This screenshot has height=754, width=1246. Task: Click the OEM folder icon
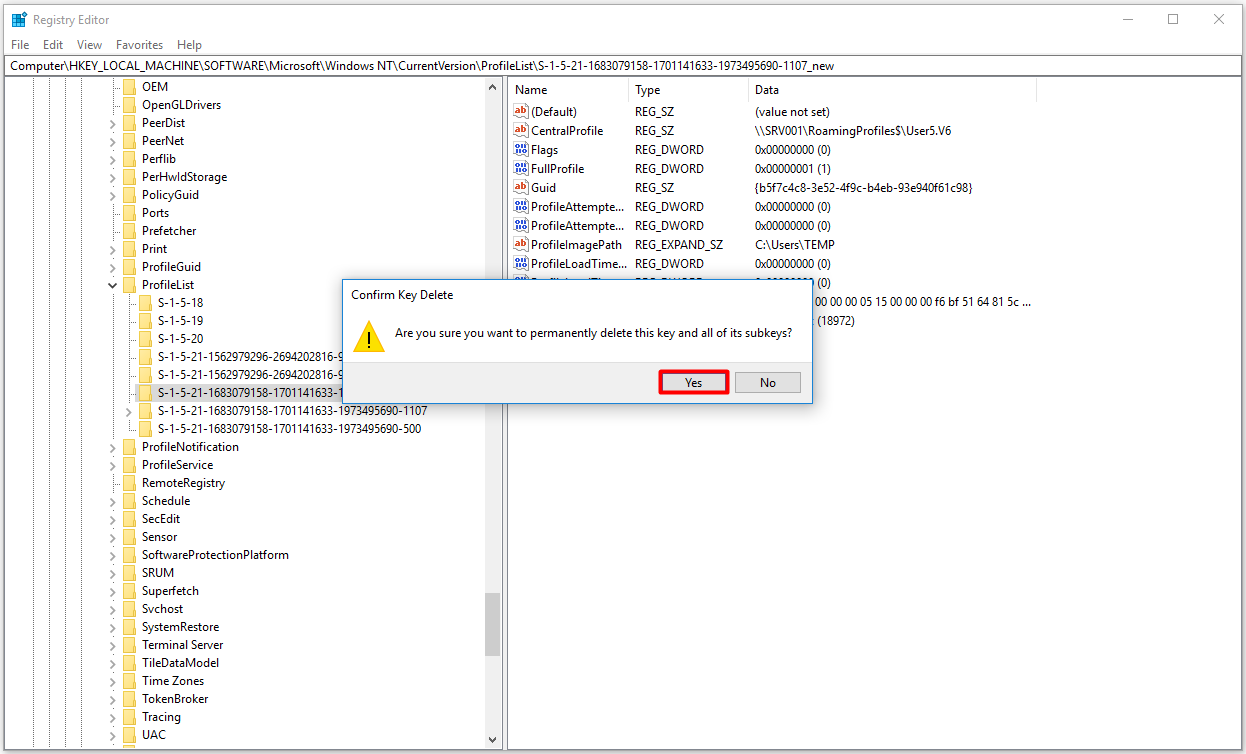(x=129, y=87)
